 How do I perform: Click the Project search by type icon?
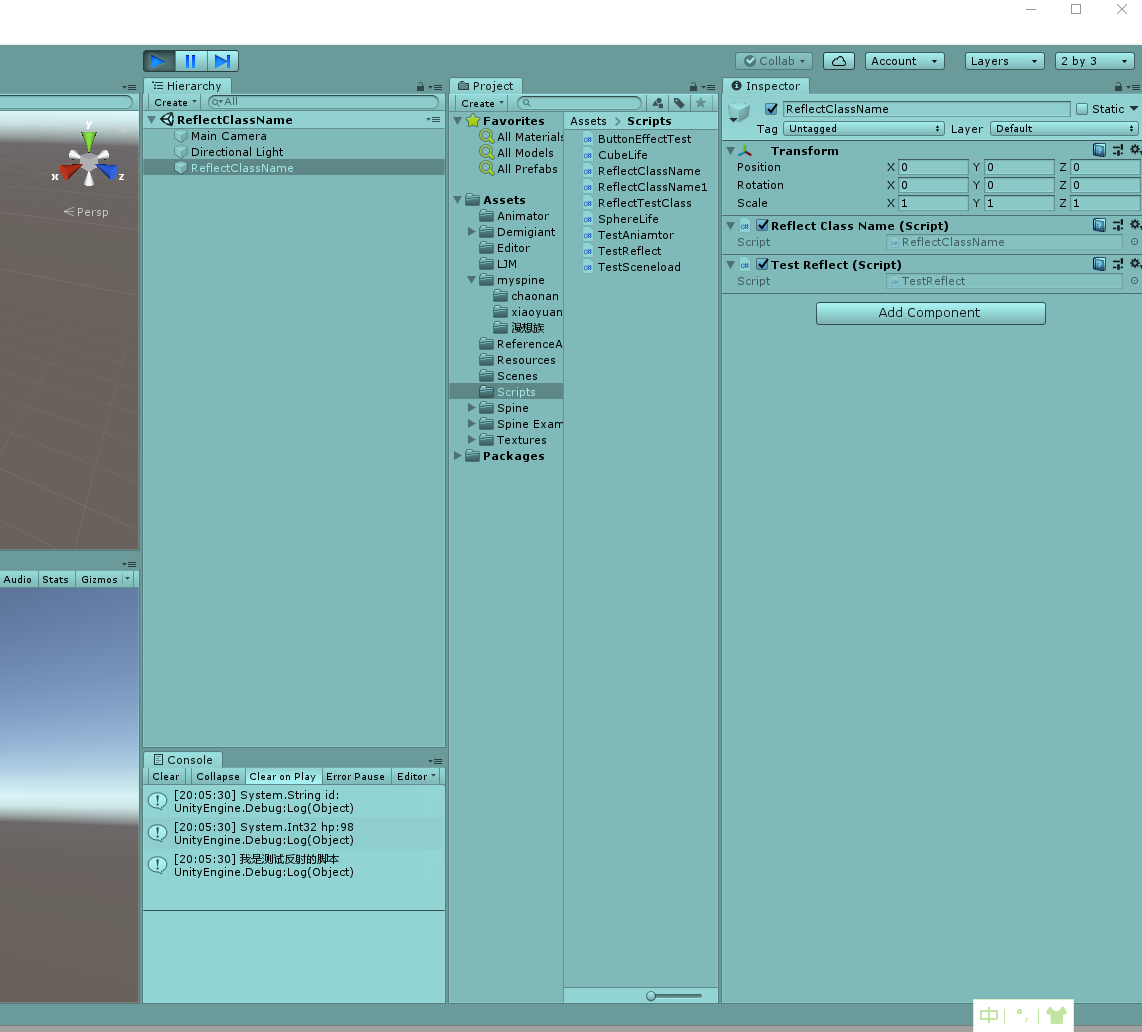coord(658,103)
